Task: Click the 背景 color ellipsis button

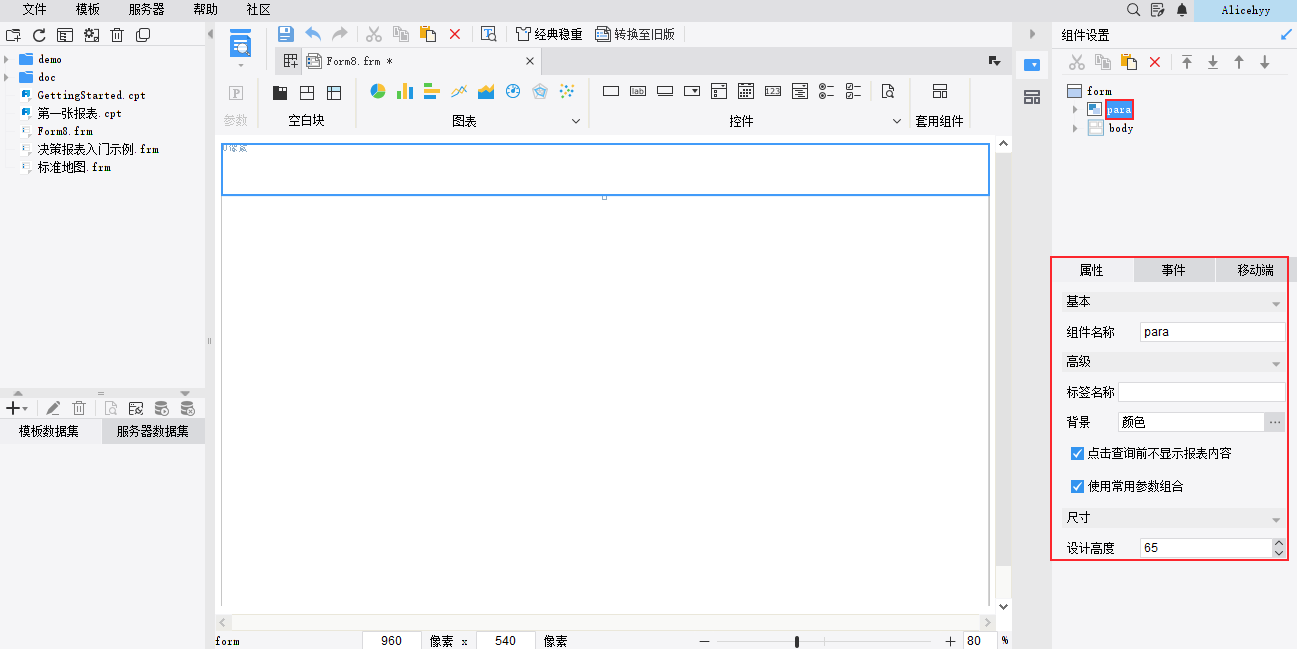Action: pos(1275,422)
